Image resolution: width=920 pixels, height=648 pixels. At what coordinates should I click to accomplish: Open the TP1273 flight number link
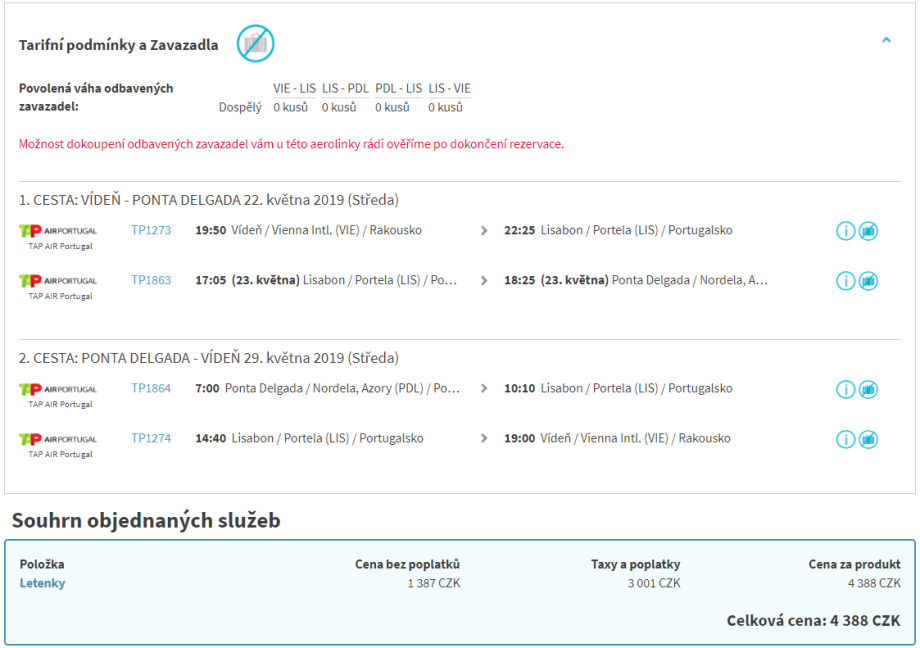[151, 230]
